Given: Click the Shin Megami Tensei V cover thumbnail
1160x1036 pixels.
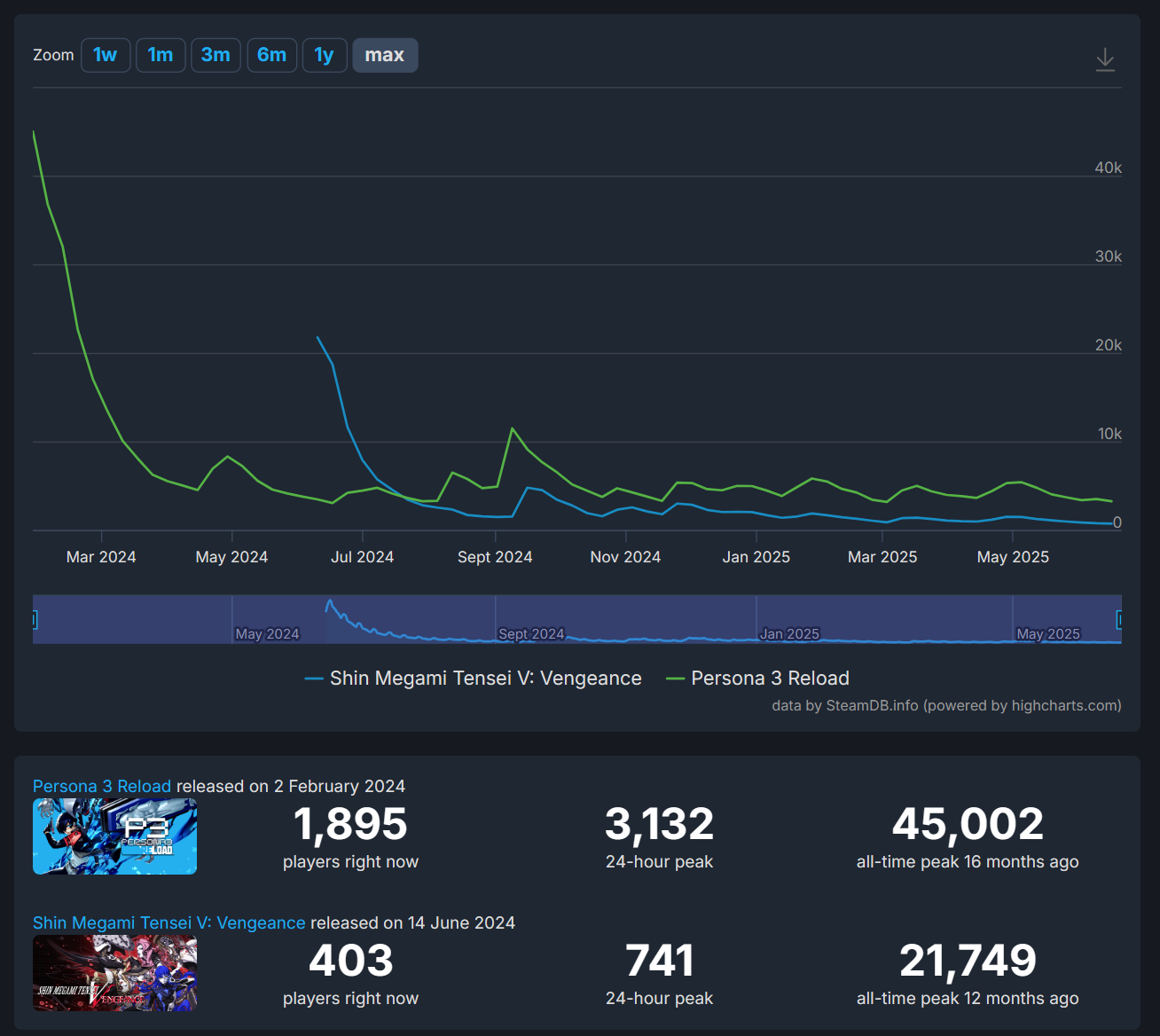Looking at the screenshot, I should [114, 973].
